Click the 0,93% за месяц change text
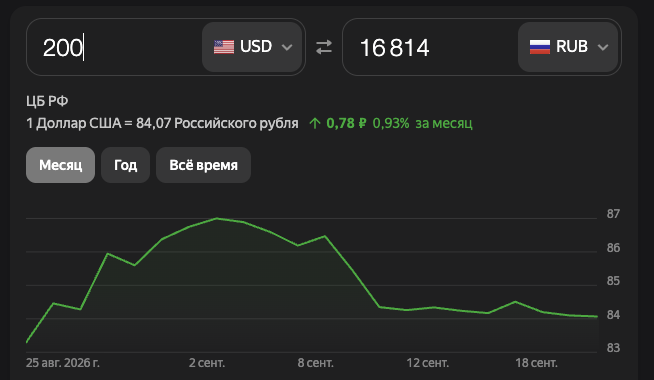Viewport: 654px width, 380px height. point(422,123)
